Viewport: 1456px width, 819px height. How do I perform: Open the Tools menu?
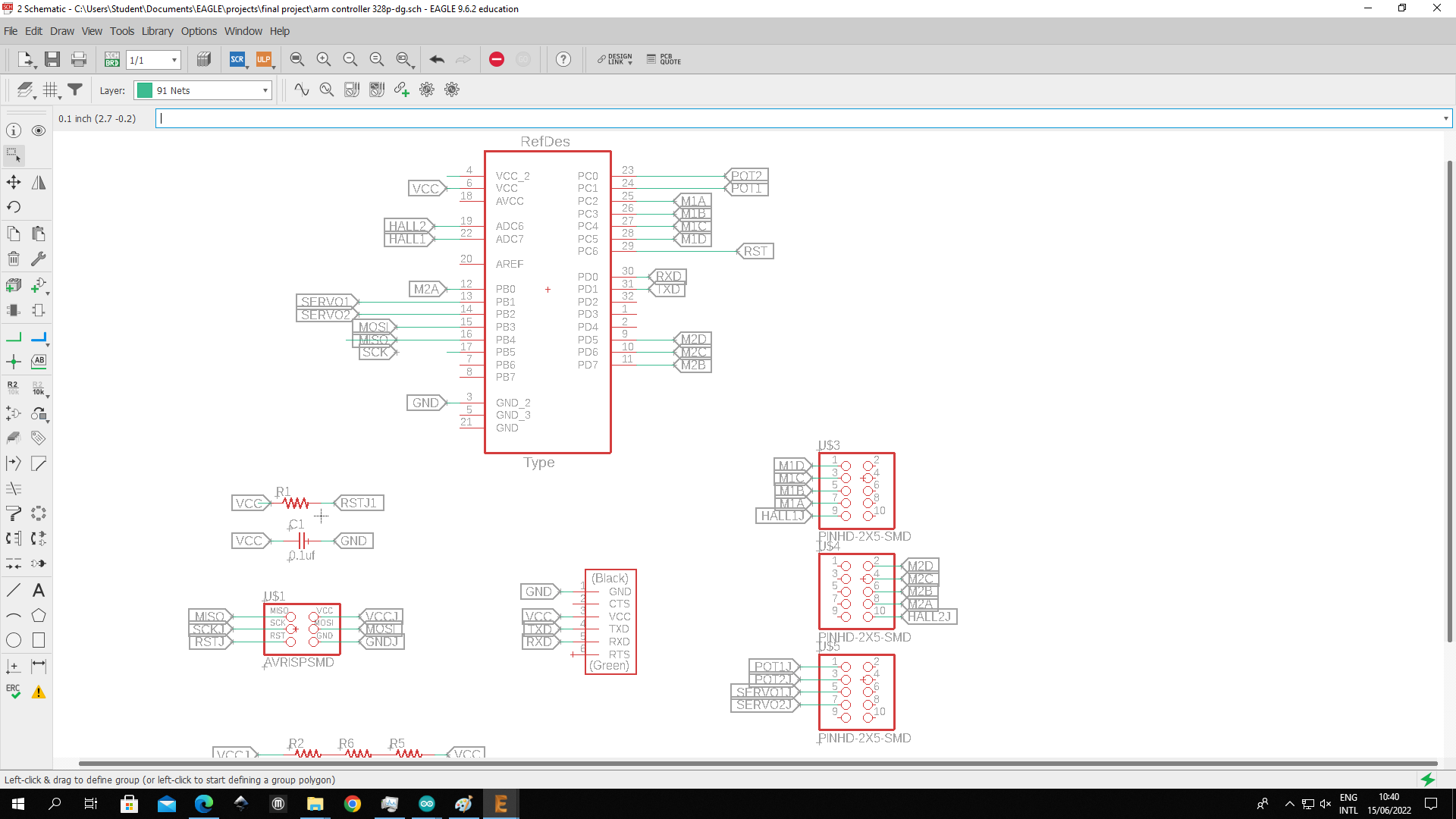tap(122, 31)
